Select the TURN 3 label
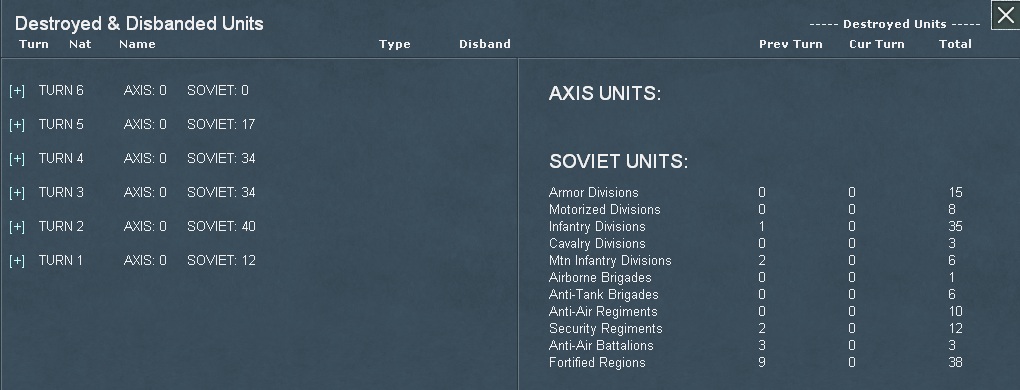 pyautogui.click(x=61, y=192)
